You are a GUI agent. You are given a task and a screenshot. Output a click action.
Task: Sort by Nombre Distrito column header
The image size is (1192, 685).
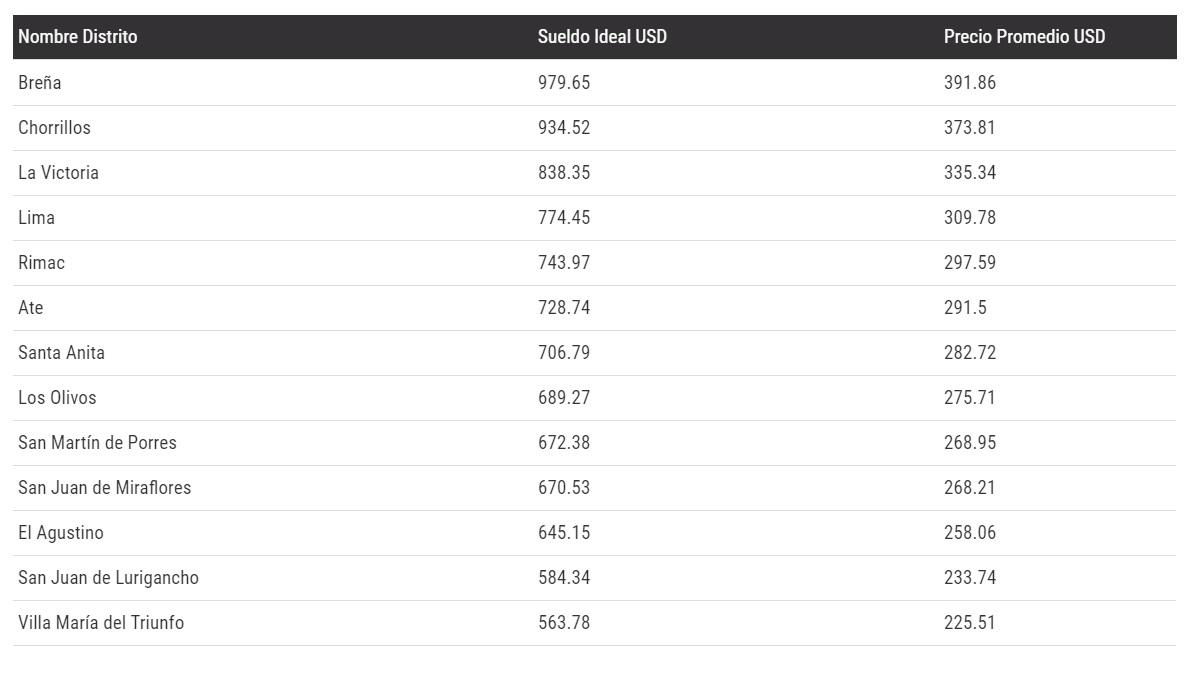coord(78,37)
